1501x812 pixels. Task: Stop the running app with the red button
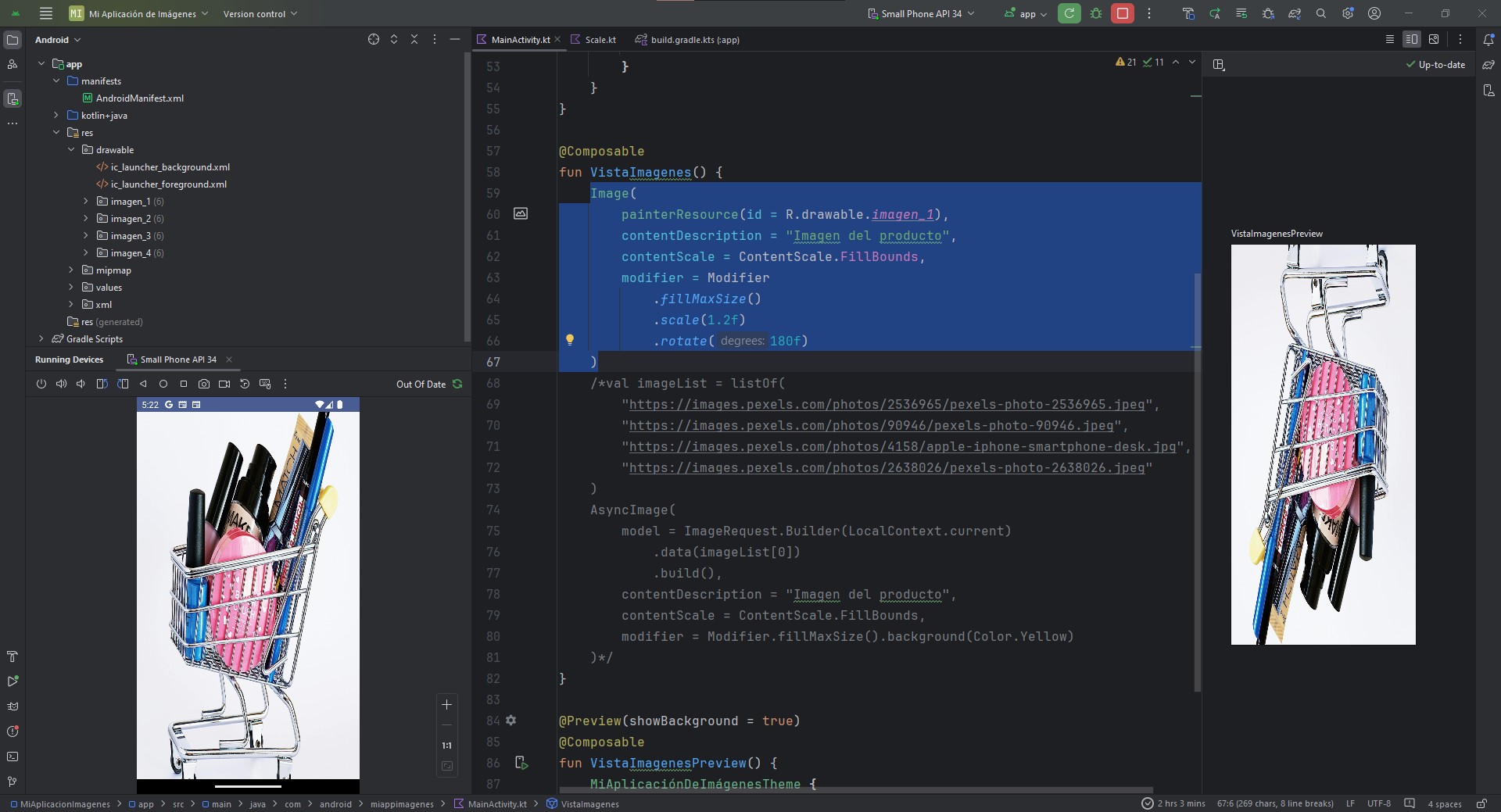1122,13
